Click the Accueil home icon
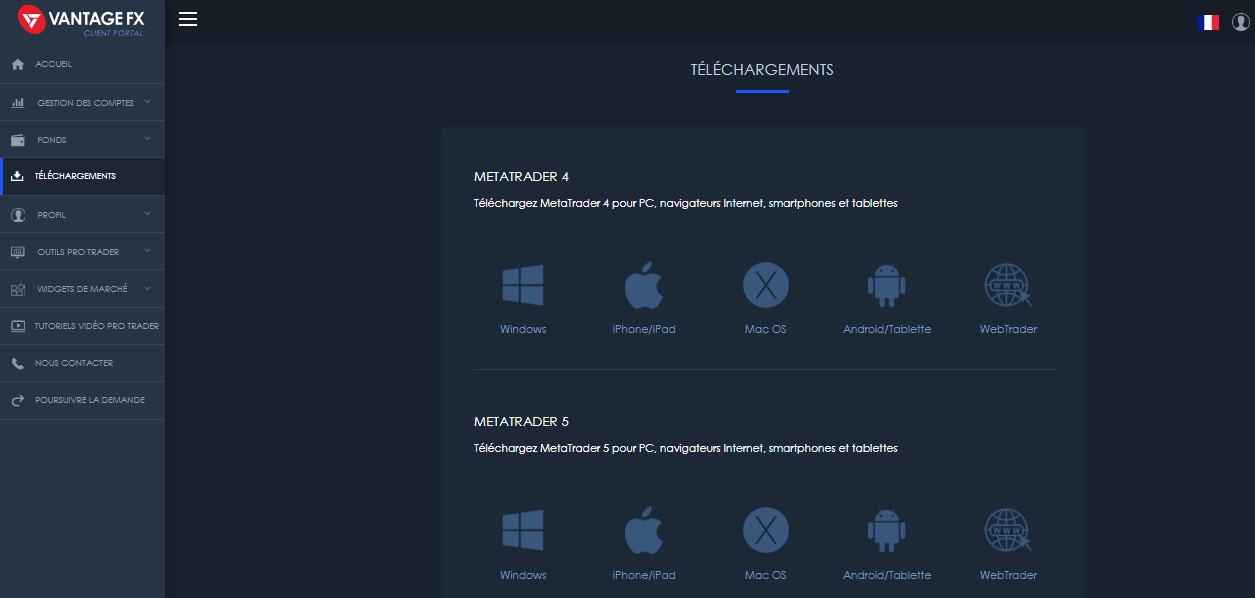The height and width of the screenshot is (598, 1255). click(17, 64)
